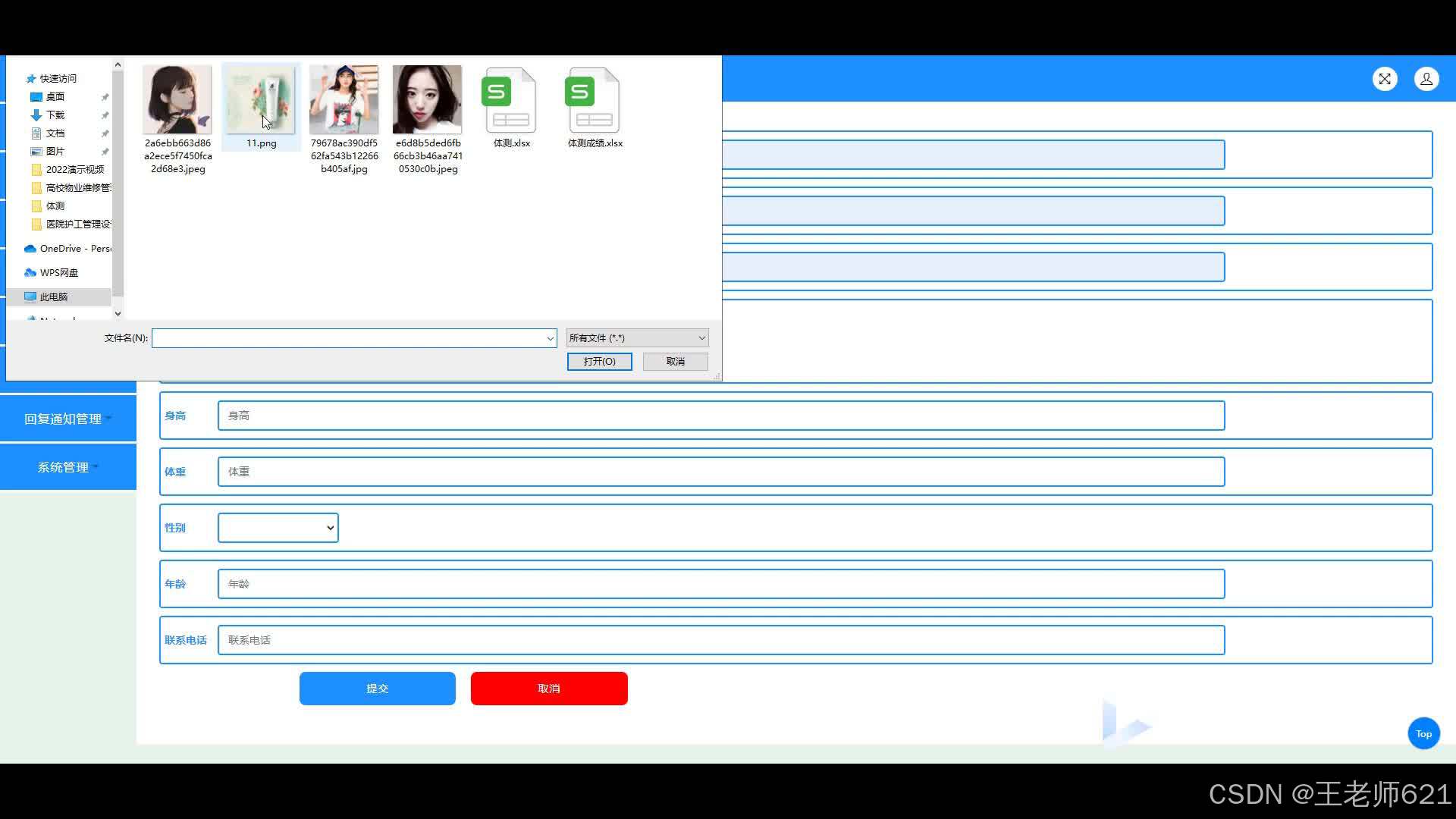Viewport: 1456px width, 819px height.
Task: Click the fullscreen toggle icon in header
Action: point(1385,79)
